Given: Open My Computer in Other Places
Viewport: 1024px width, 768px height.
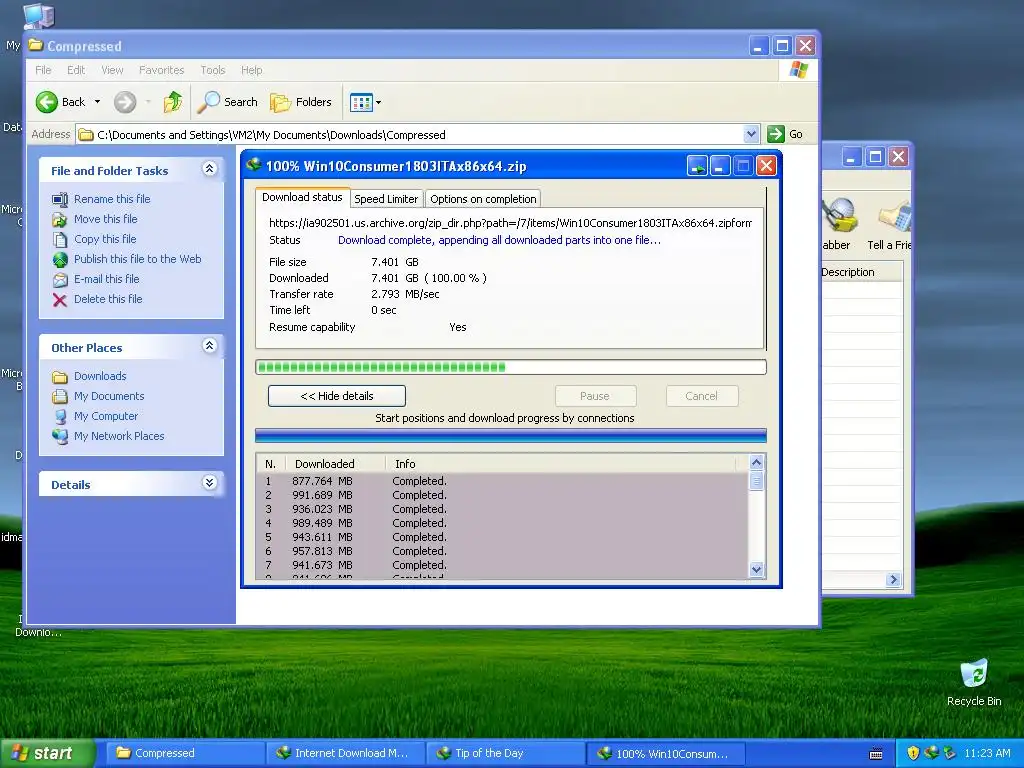Looking at the screenshot, I should (106, 416).
